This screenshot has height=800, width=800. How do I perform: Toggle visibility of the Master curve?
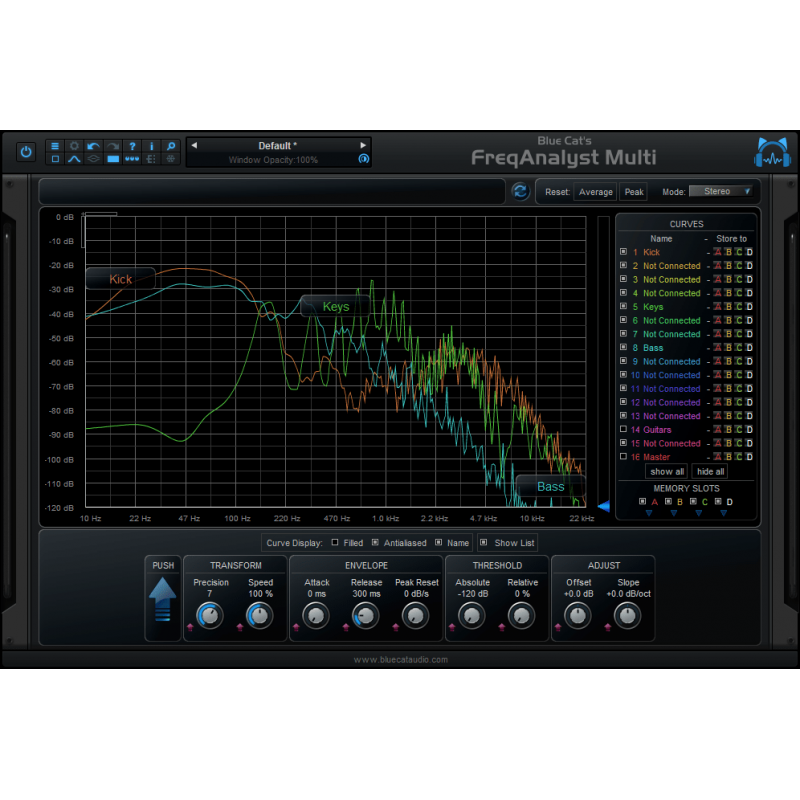623,456
